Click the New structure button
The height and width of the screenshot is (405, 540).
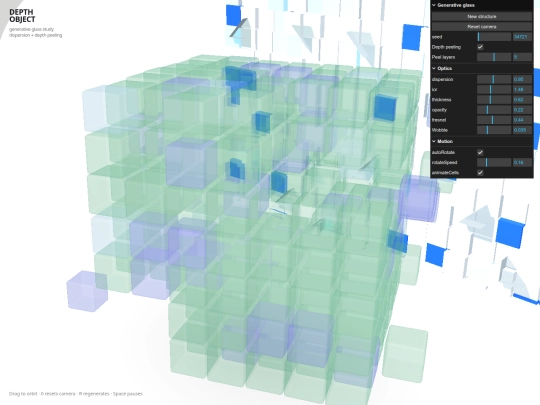(482, 17)
